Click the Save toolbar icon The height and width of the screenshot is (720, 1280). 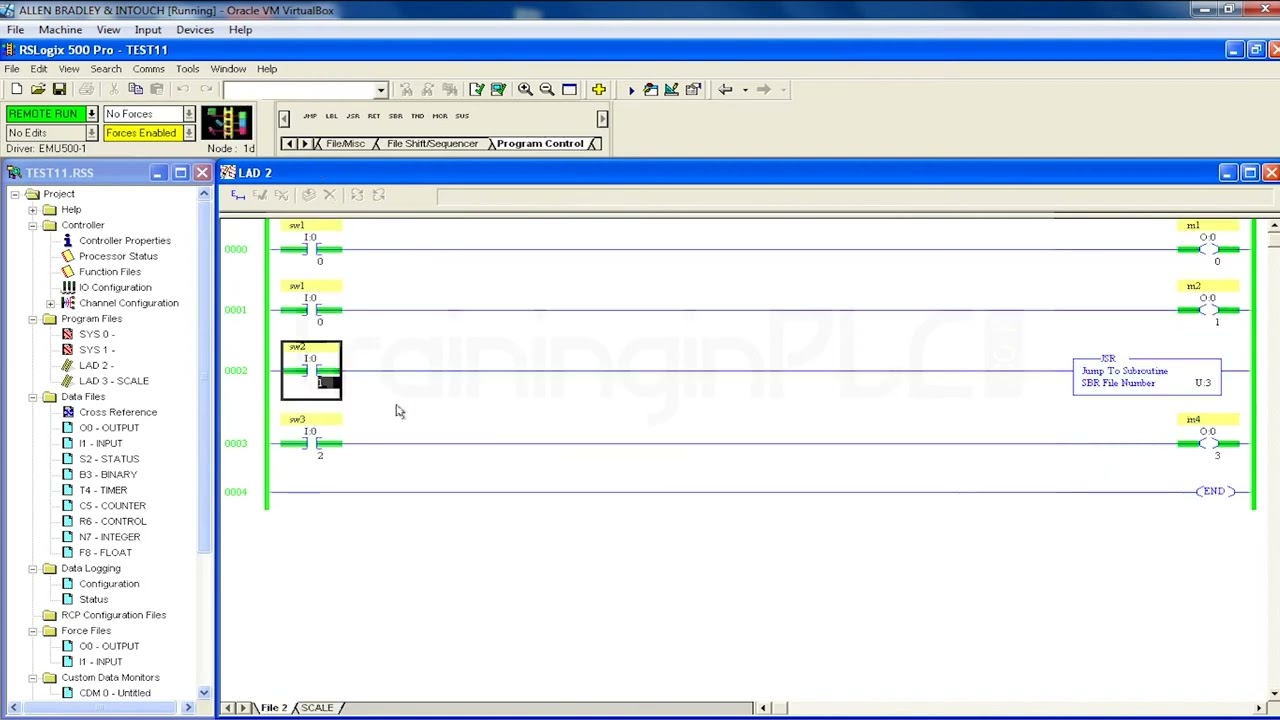click(59, 89)
